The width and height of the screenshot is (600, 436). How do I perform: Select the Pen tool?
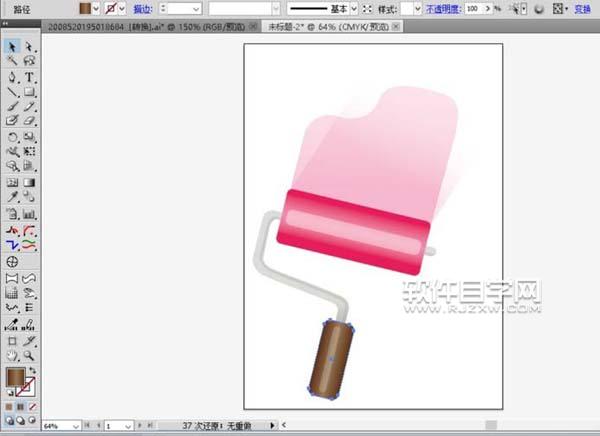point(12,77)
